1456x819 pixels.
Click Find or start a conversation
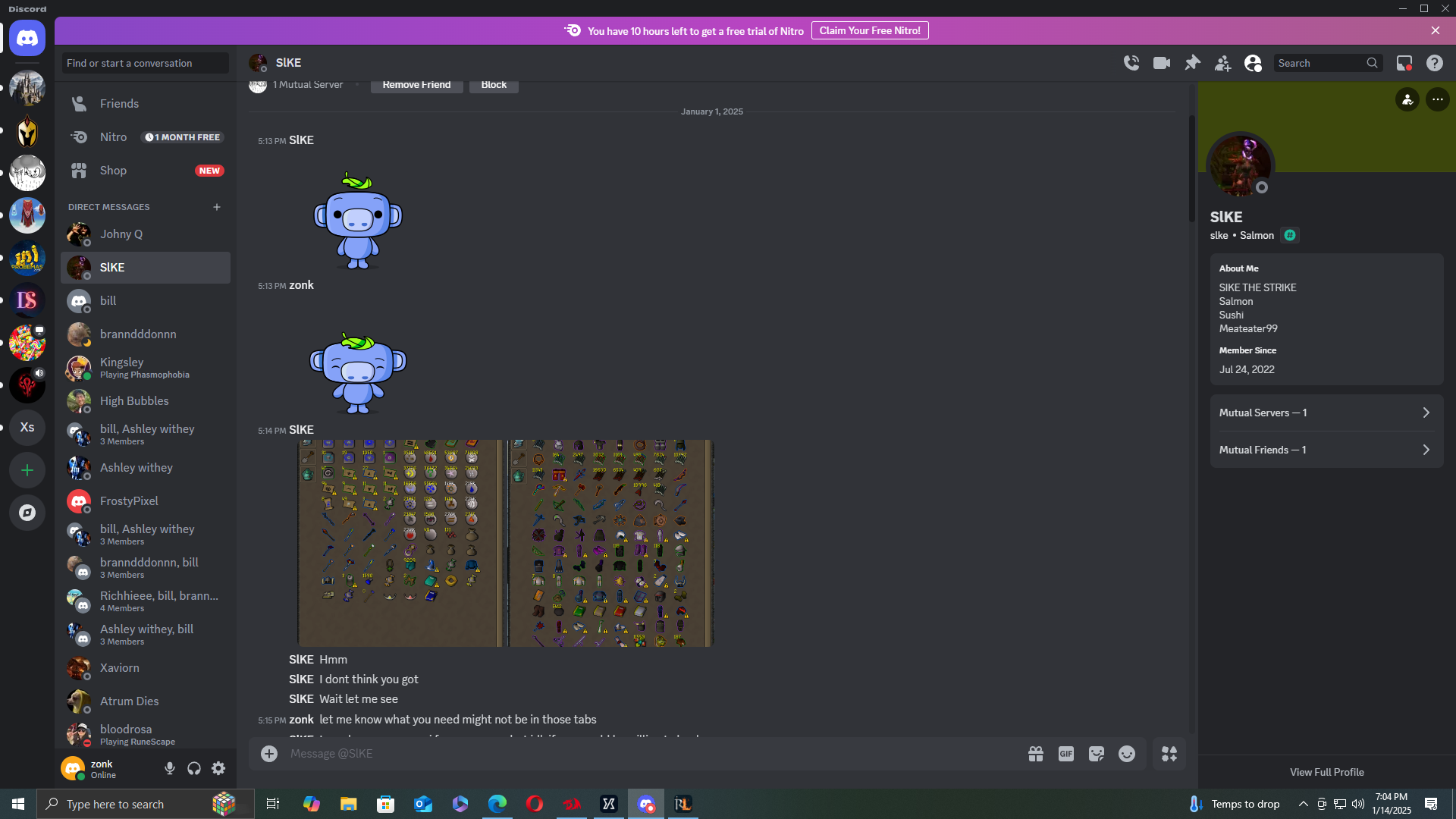coord(145,63)
